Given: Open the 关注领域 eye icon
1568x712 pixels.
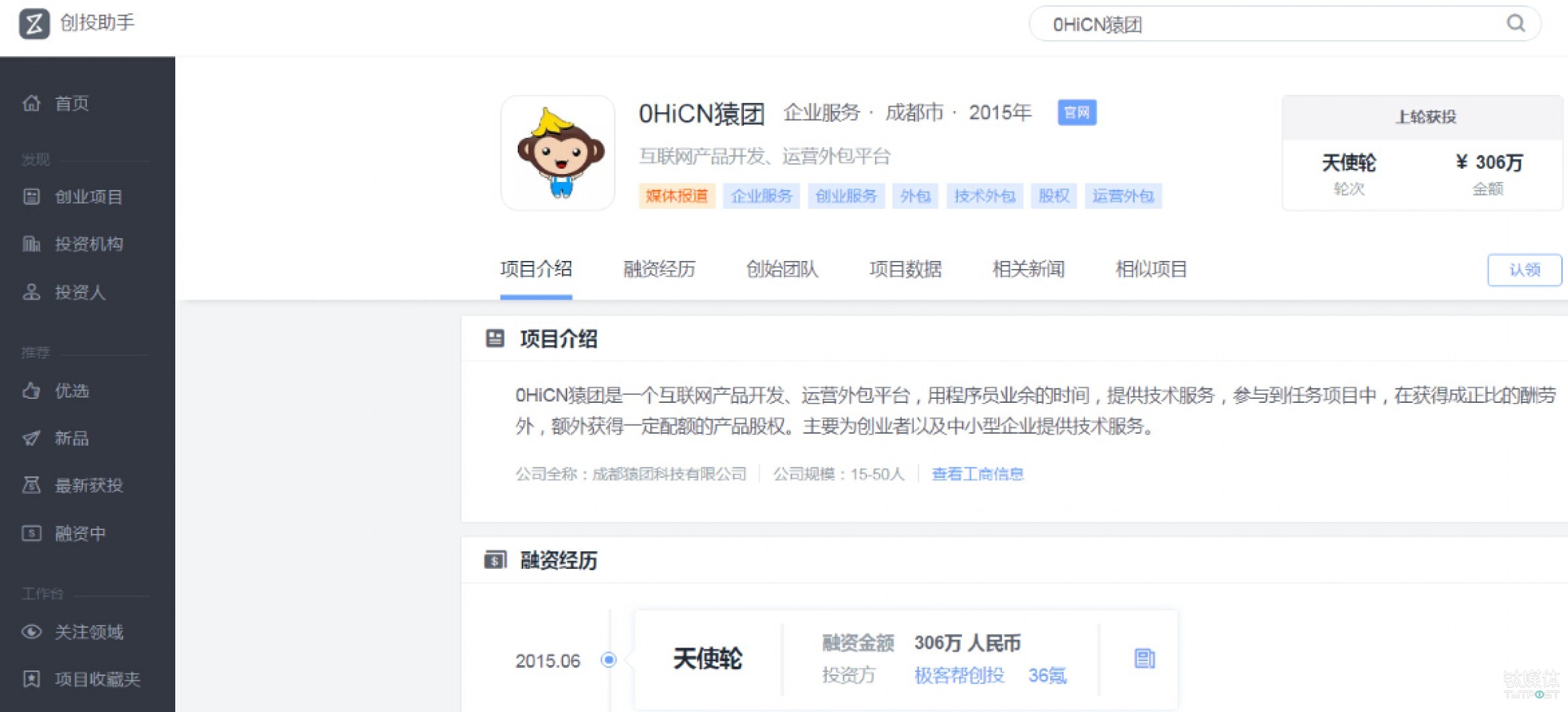Looking at the screenshot, I should coord(32,632).
